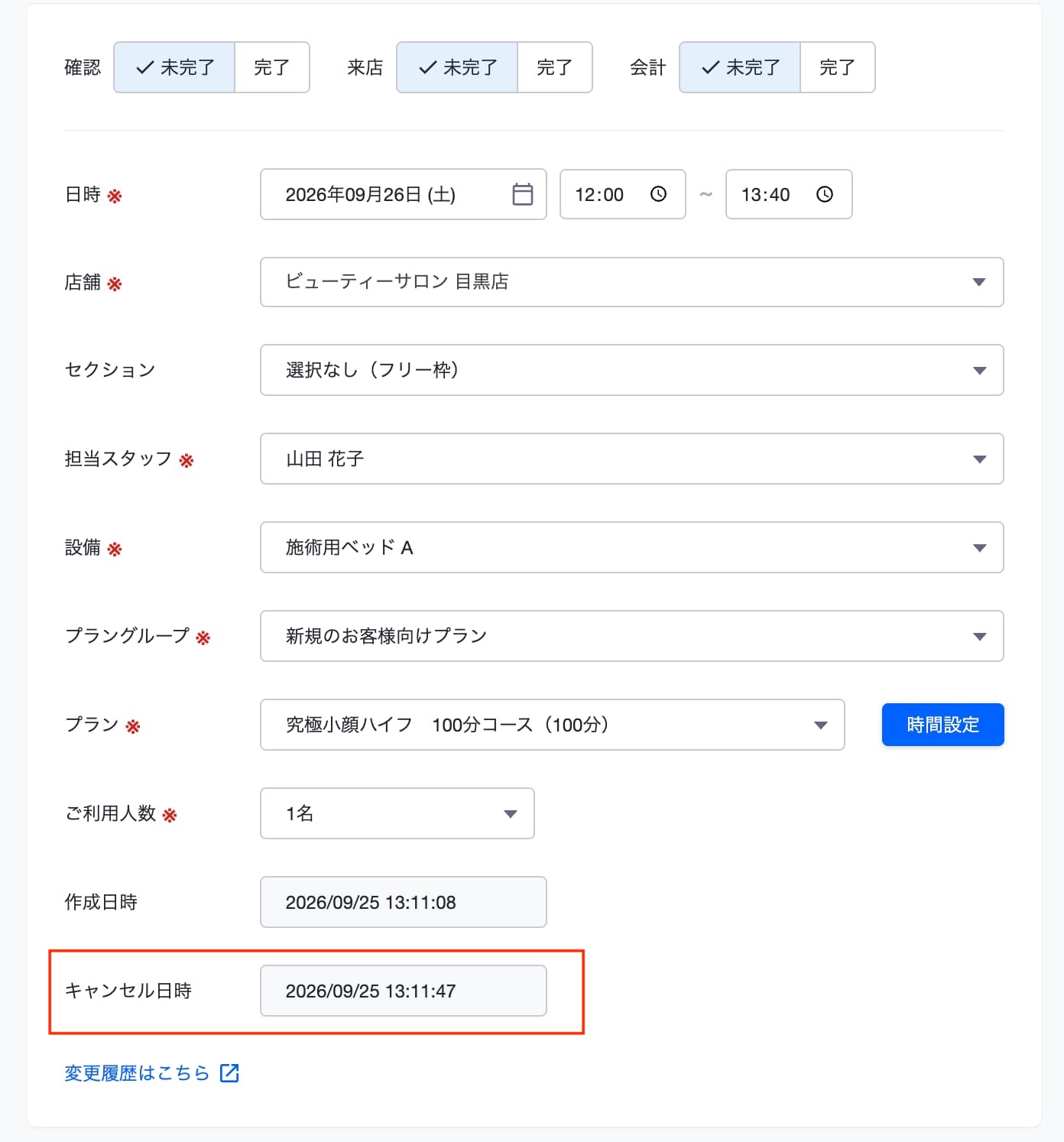This screenshot has width=1064, height=1142.
Task: Set 確認 status to 未完了
Action: (x=174, y=67)
